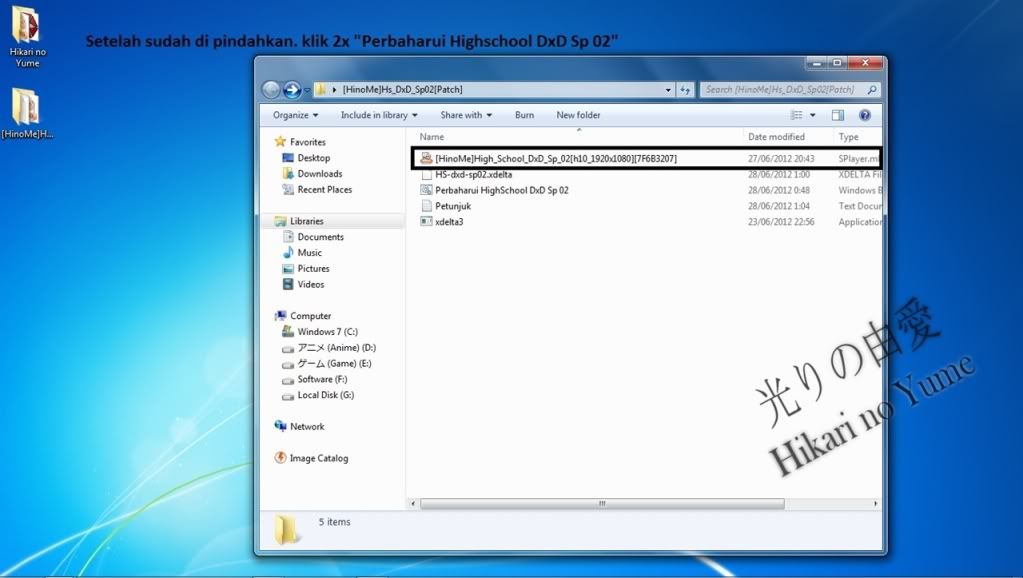Open the Organize menu
1023x578 pixels.
295,115
